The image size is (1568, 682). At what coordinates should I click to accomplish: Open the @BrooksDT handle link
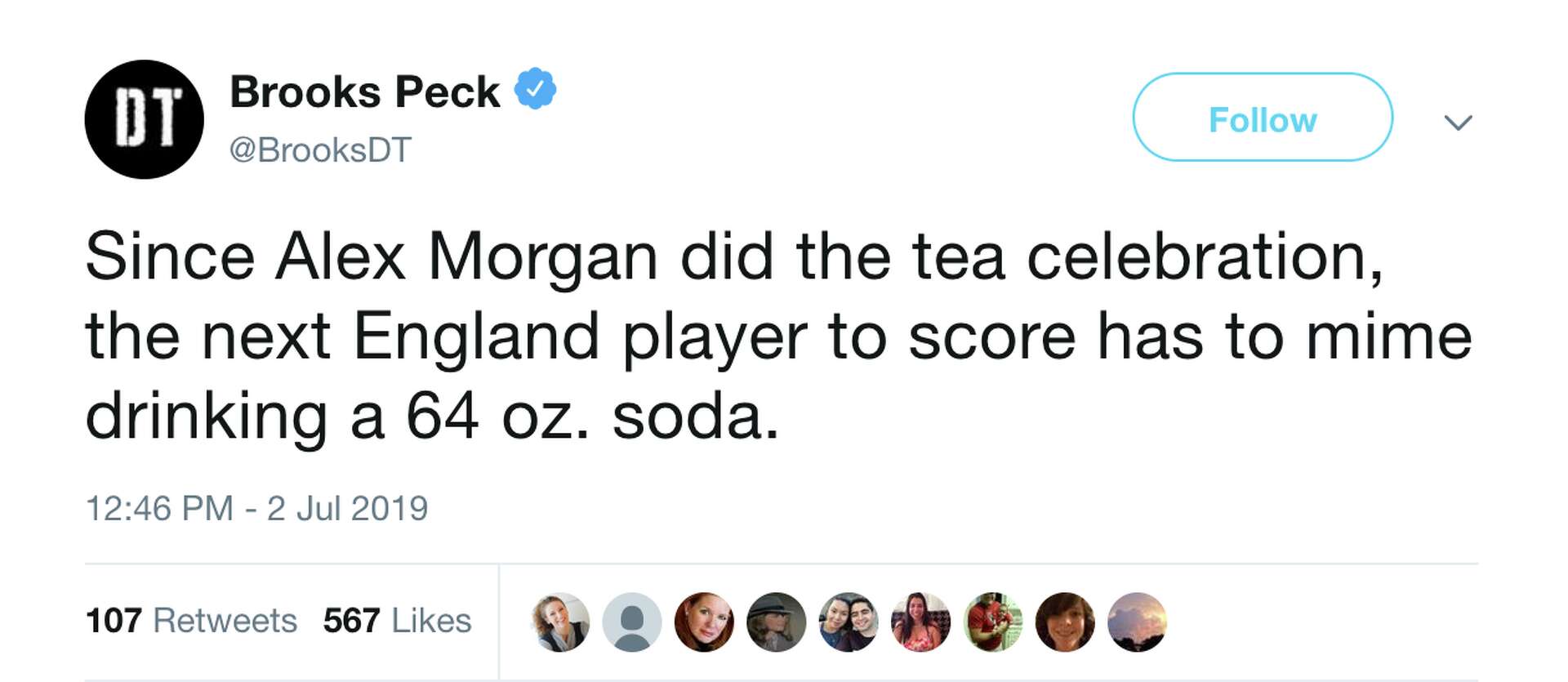point(318,149)
